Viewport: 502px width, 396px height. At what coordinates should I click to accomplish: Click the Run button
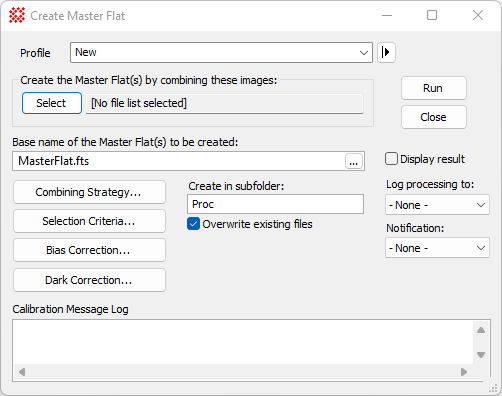click(x=434, y=88)
